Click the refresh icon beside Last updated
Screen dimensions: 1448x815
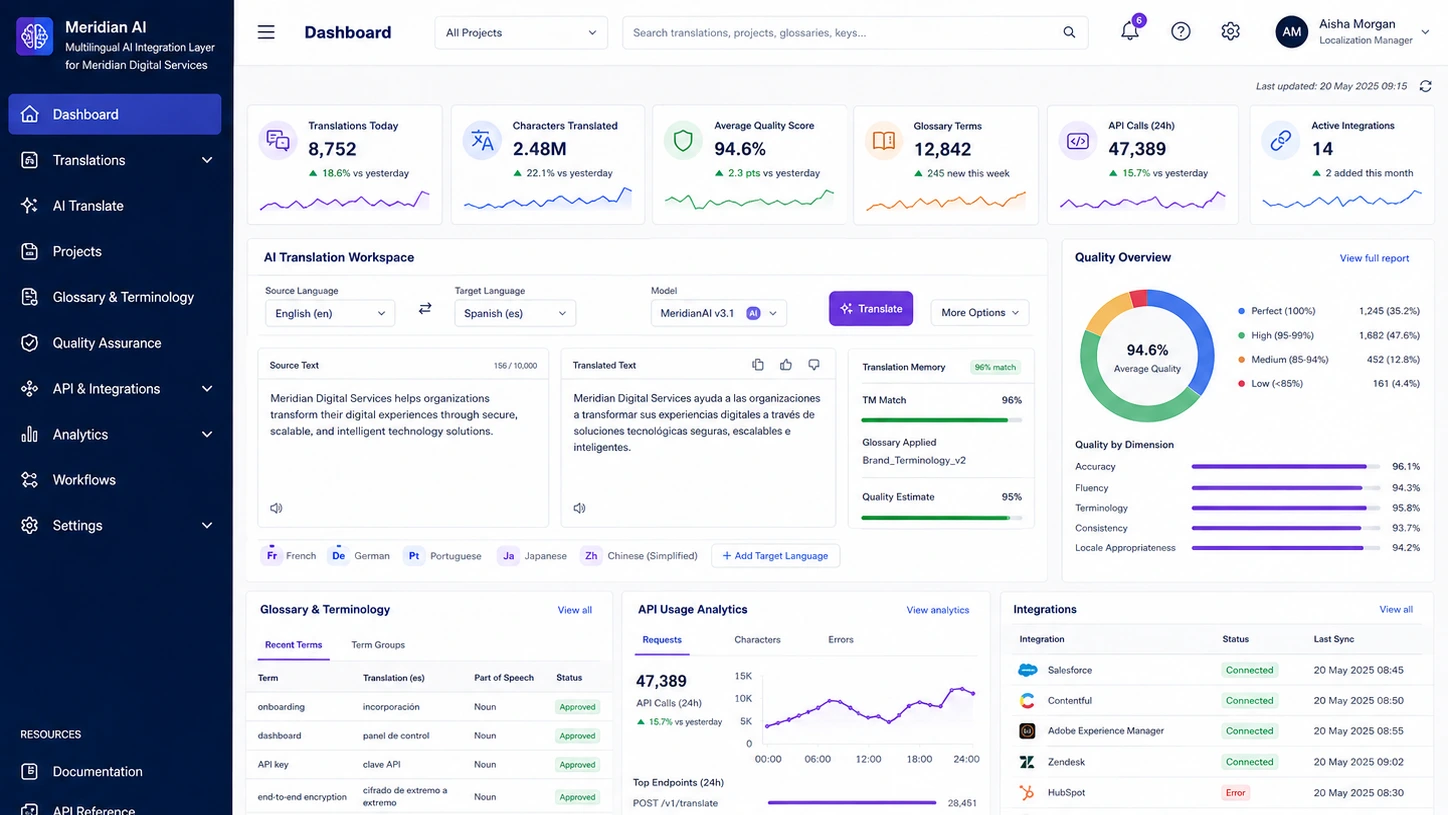tap(1425, 86)
